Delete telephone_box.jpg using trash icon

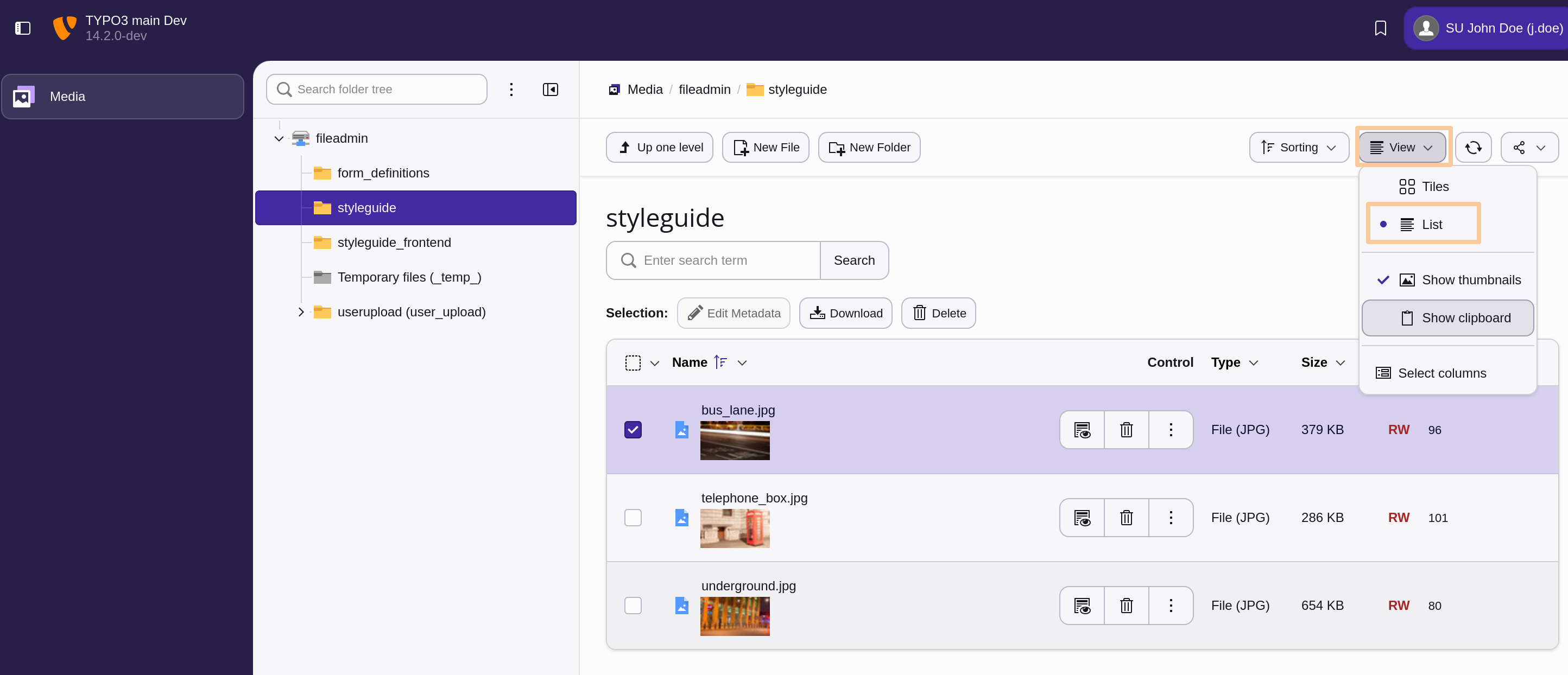[x=1126, y=518]
